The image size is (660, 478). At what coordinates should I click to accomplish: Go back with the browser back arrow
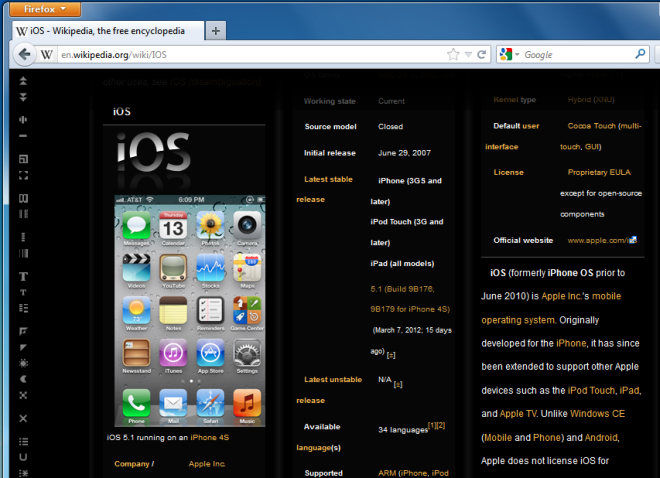click(x=25, y=54)
